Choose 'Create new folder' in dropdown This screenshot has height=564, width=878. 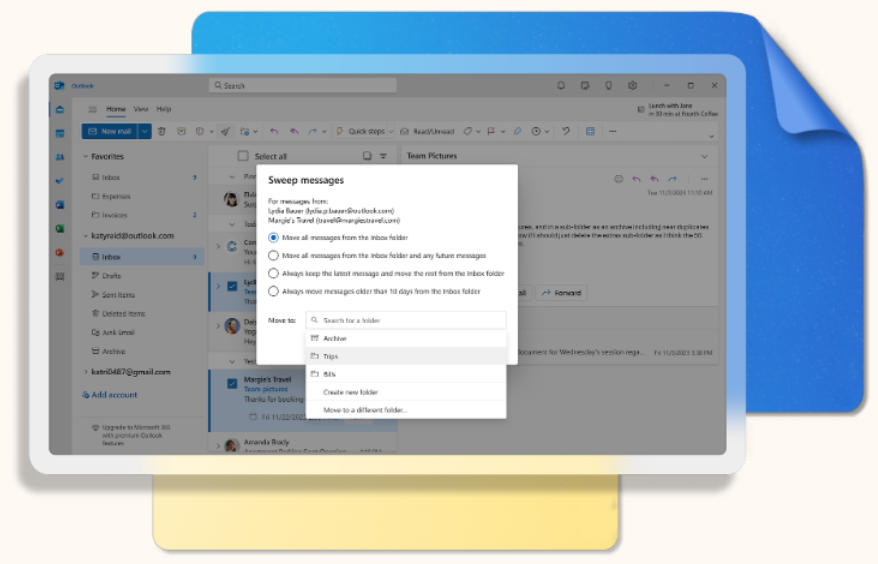pos(350,392)
